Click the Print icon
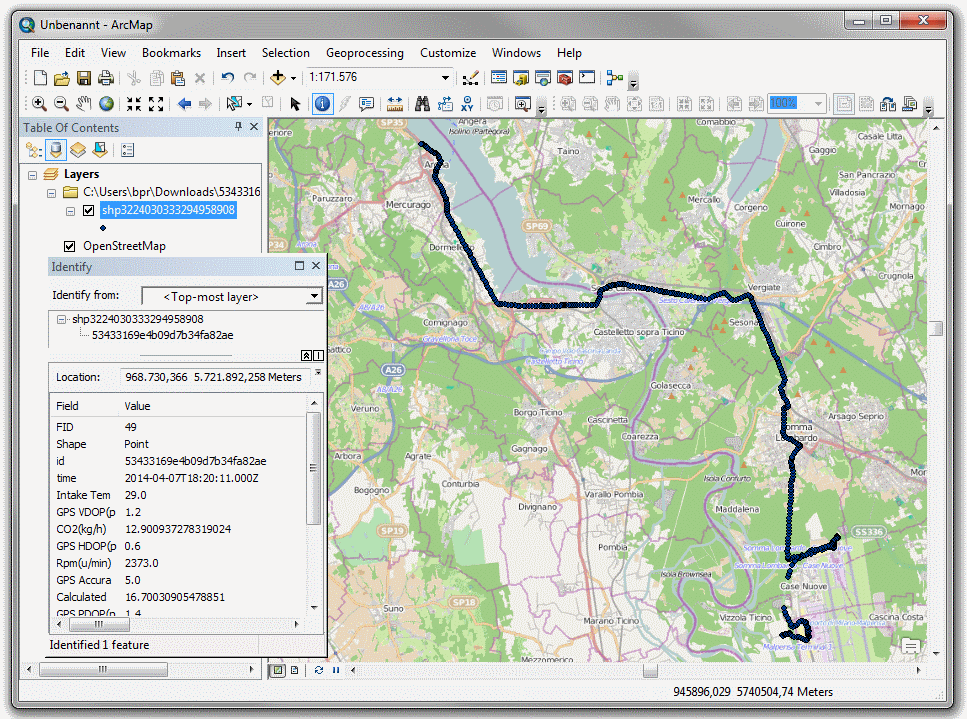Image resolution: width=967 pixels, height=719 pixels. coord(106,78)
